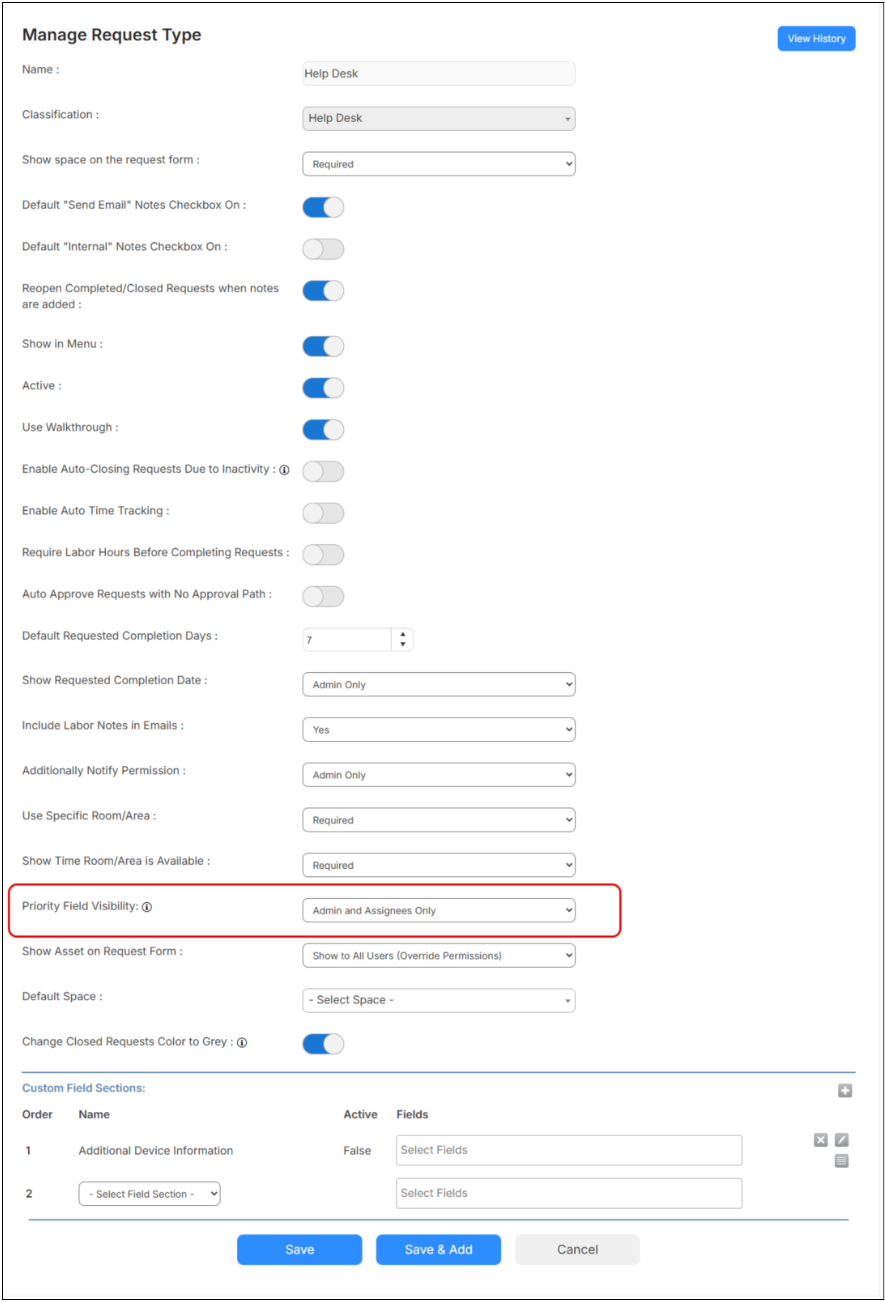885x1302 pixels.
Task: Click the Cancel button
Action: 577,1250
